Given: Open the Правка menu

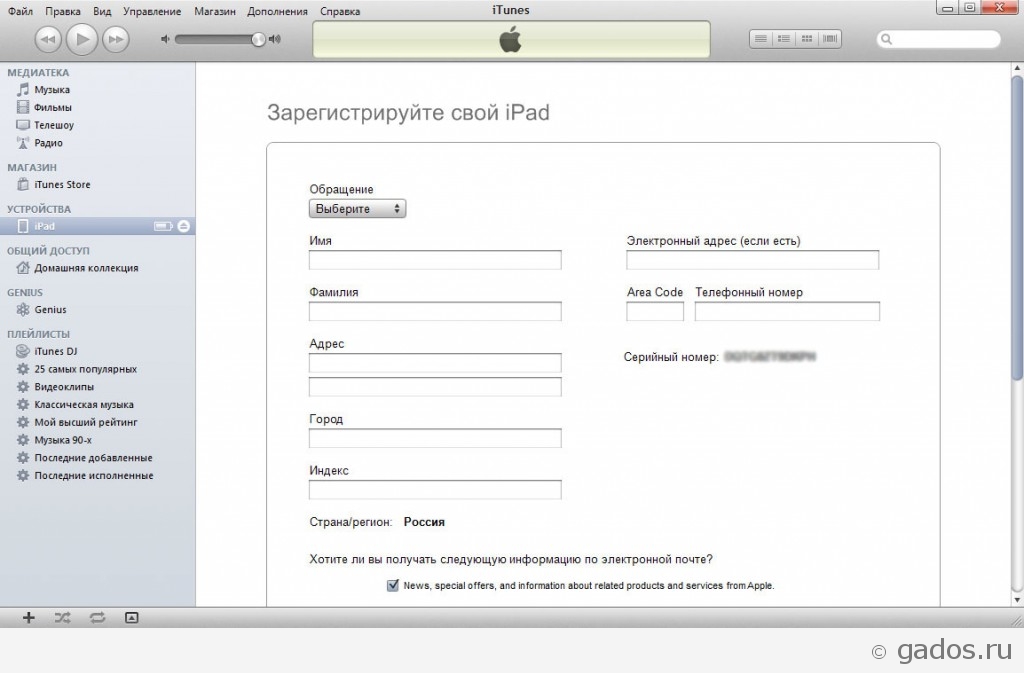Looking at the screenshot, I should click(x=63, y=11).
